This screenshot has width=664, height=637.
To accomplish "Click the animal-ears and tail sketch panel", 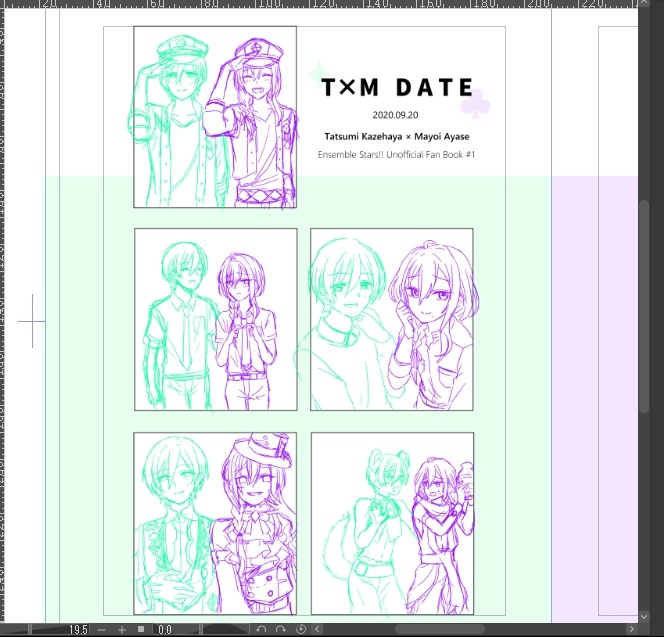I will click(393, 523).
